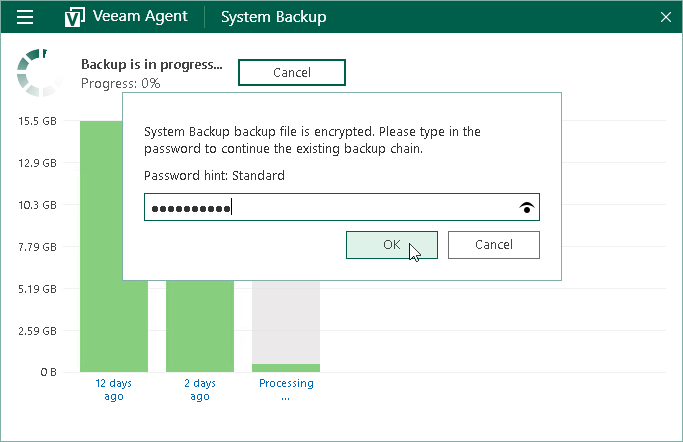Open the 'Processing ...' backup link

click(x=286, y=390)
